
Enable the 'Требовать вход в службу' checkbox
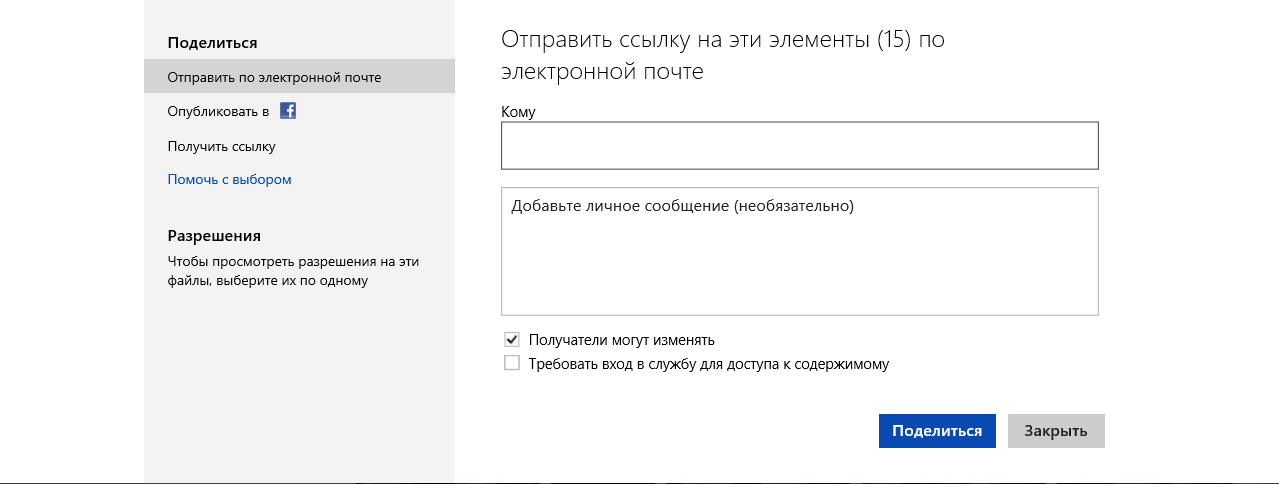512,363
